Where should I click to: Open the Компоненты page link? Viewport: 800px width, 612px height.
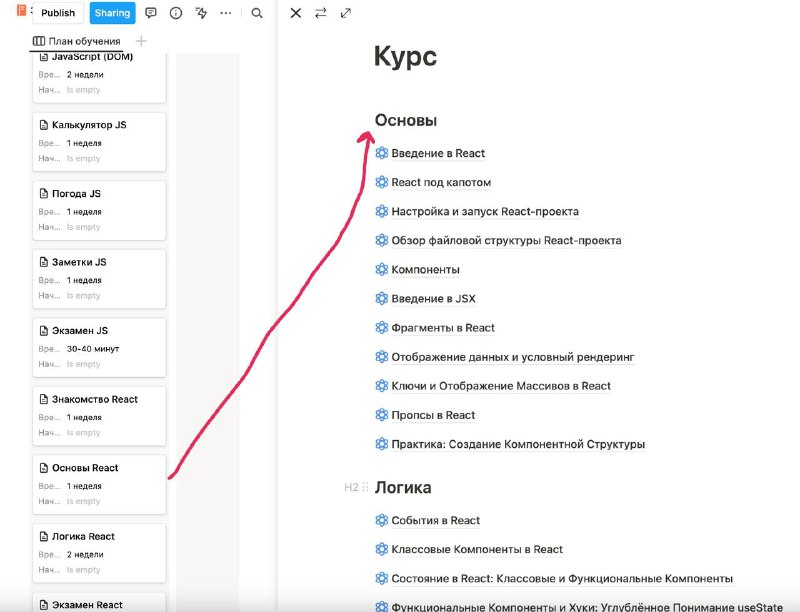point(425,269)
